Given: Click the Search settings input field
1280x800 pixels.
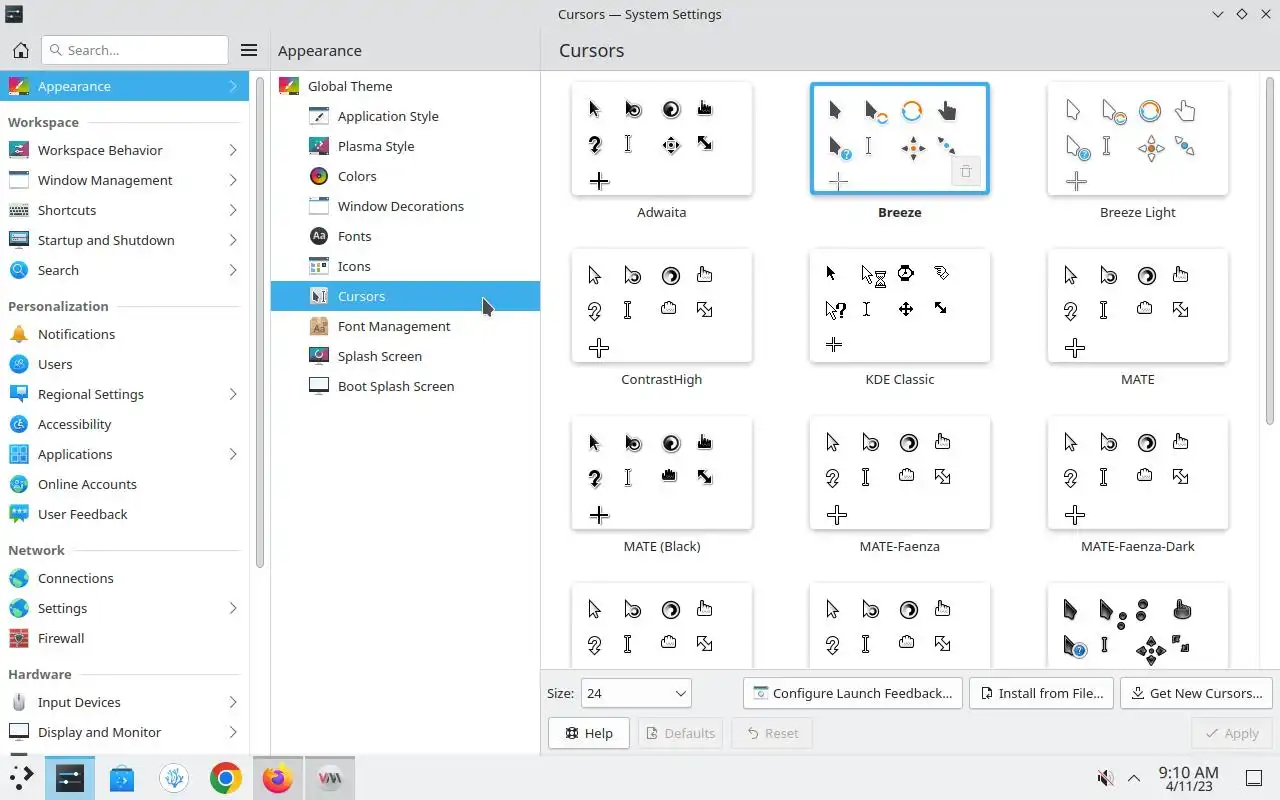Looking at the screenshot, I should [135, 50].
